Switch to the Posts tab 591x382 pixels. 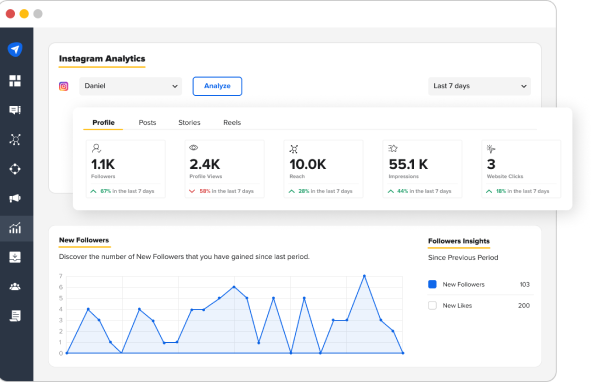click(147, 123)
